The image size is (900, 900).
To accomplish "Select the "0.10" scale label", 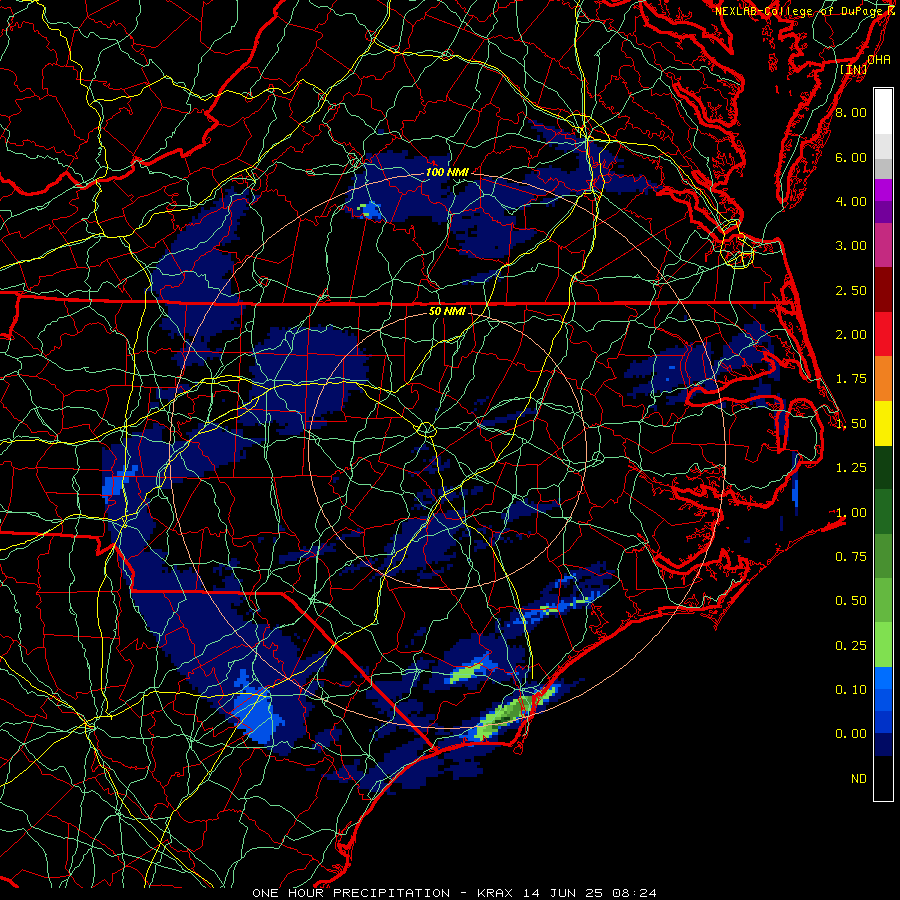I will click(851, 690).
